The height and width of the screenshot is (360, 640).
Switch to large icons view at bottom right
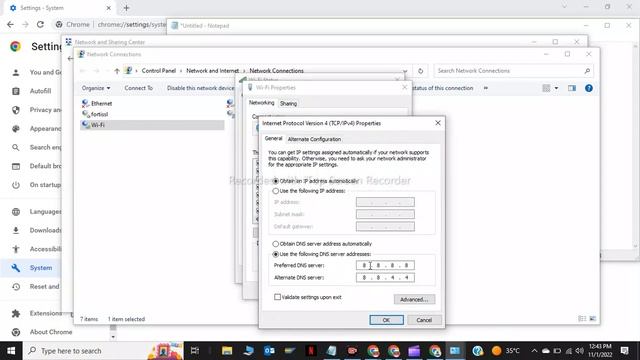click(593, 319)
